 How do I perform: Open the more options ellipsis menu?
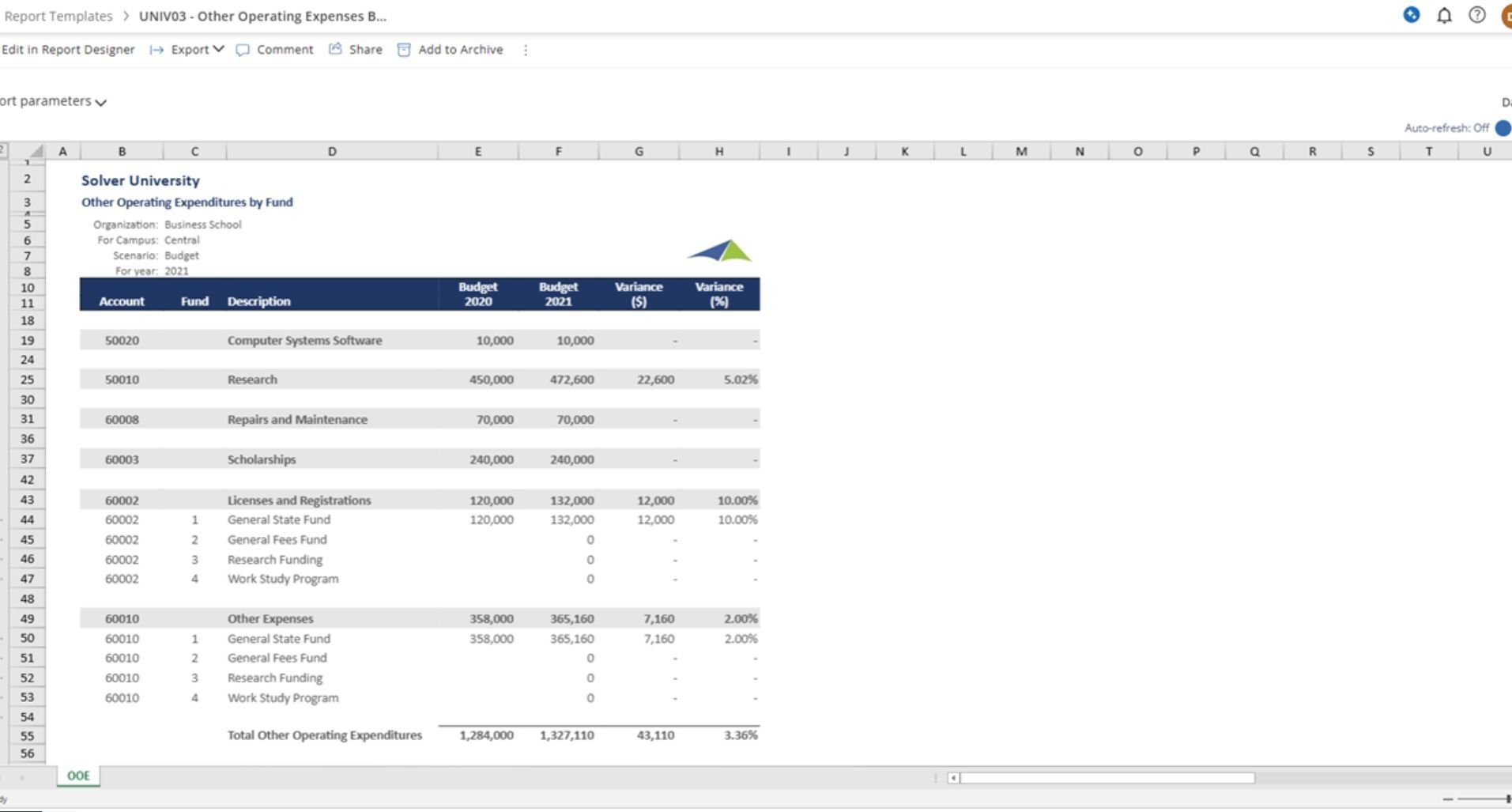click(x=526, y=50)
